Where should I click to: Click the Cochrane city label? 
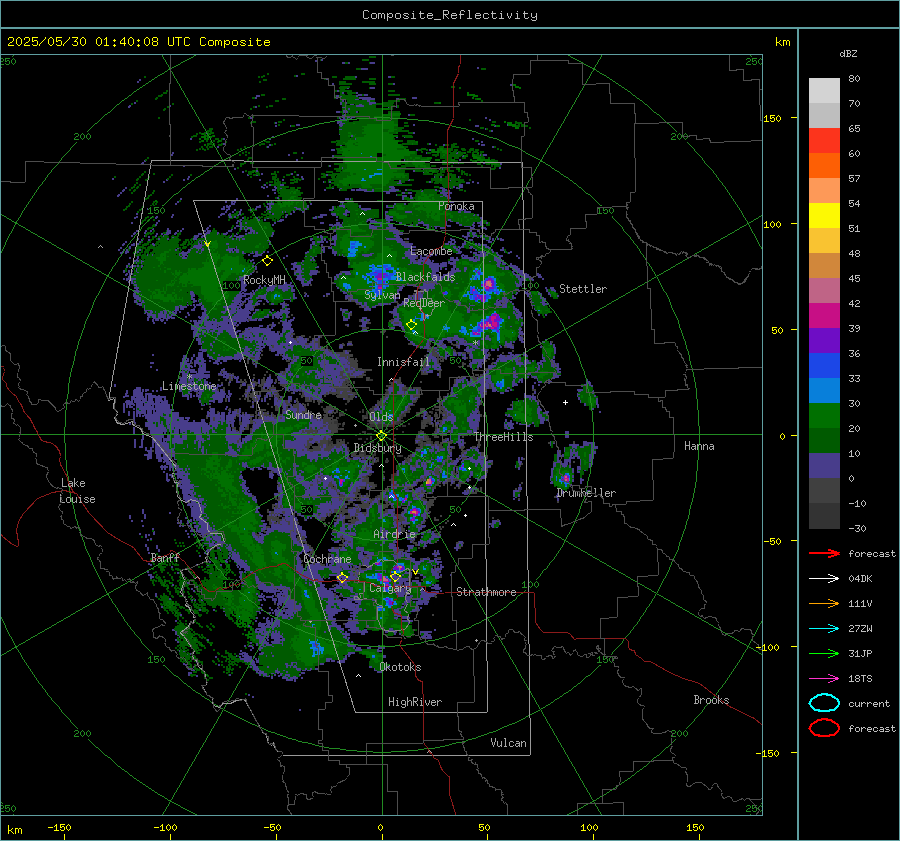click(x=327, y=559)
